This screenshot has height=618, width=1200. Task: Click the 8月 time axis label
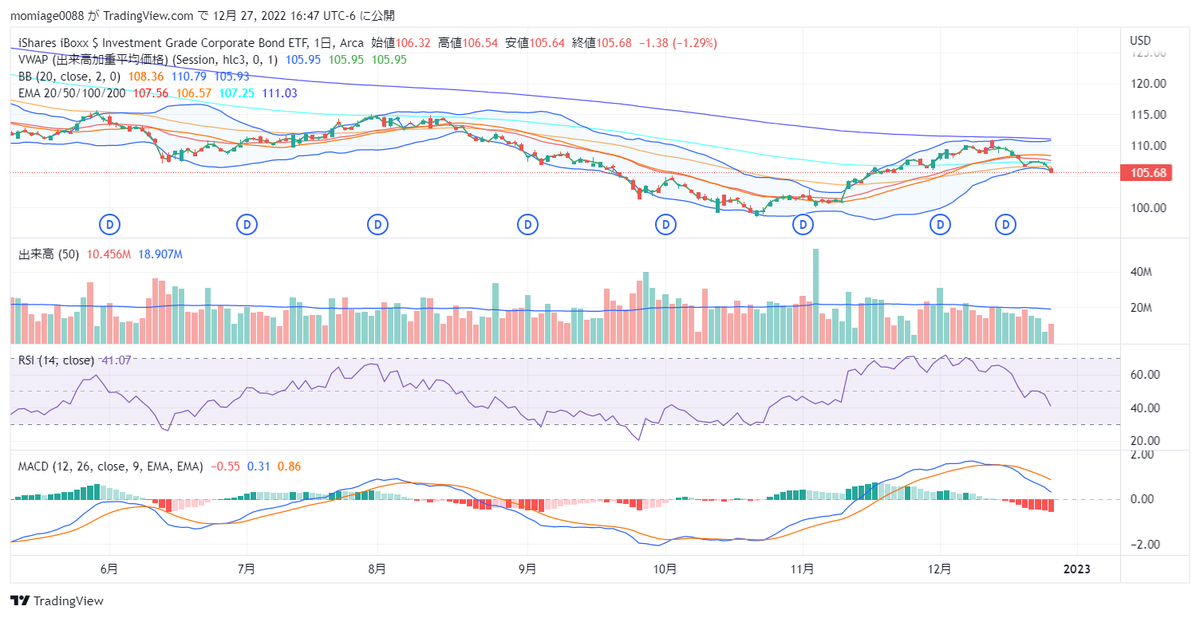pyautogui.click(x=378, y=568)
